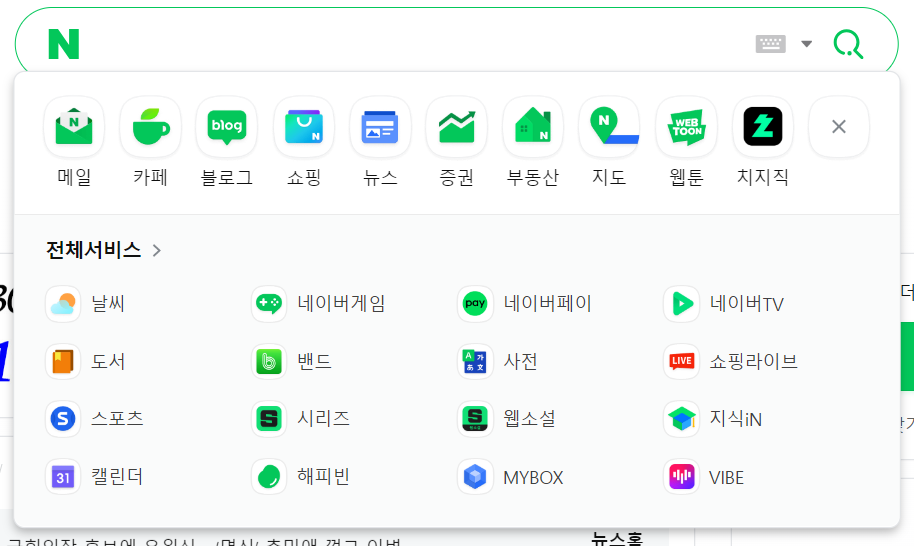Image resolution: width=914 pixels, height=546 pixels.
Task: Open the 밴드 text link
Action: click(x=314, y=361)
